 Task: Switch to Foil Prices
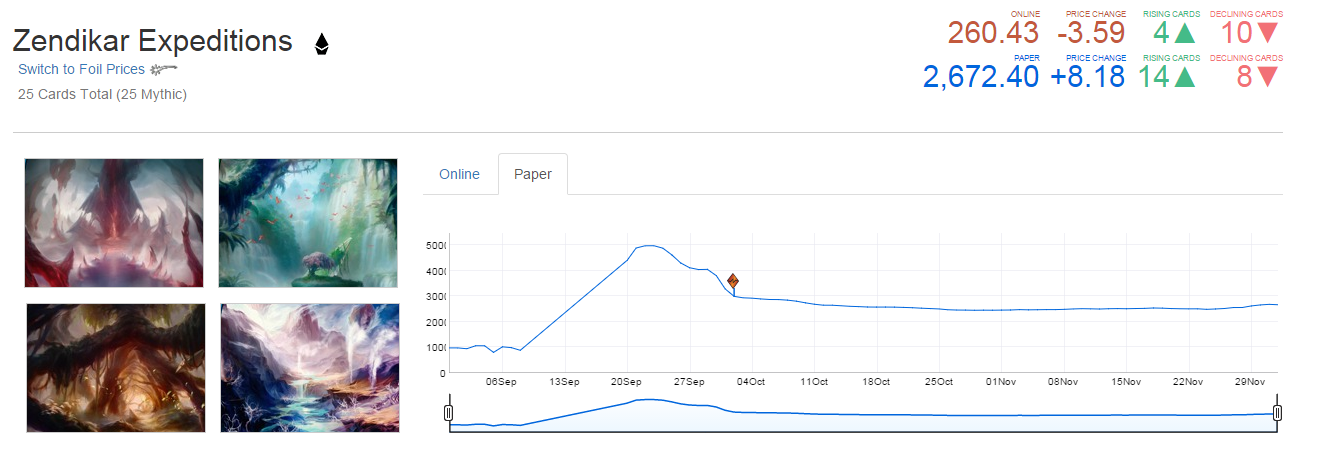81,69
